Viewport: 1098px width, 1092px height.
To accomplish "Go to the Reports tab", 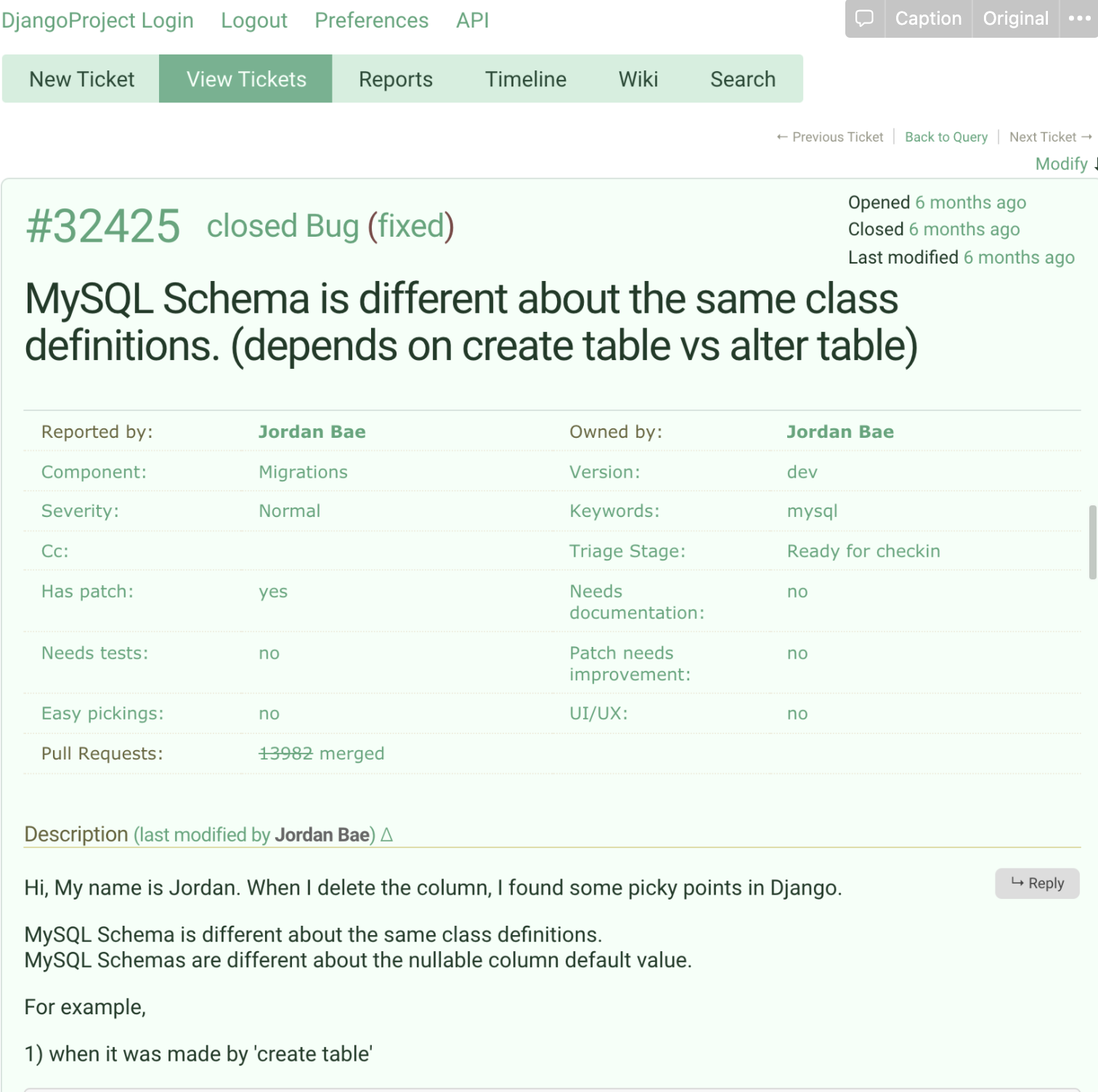I will point(396,78).
